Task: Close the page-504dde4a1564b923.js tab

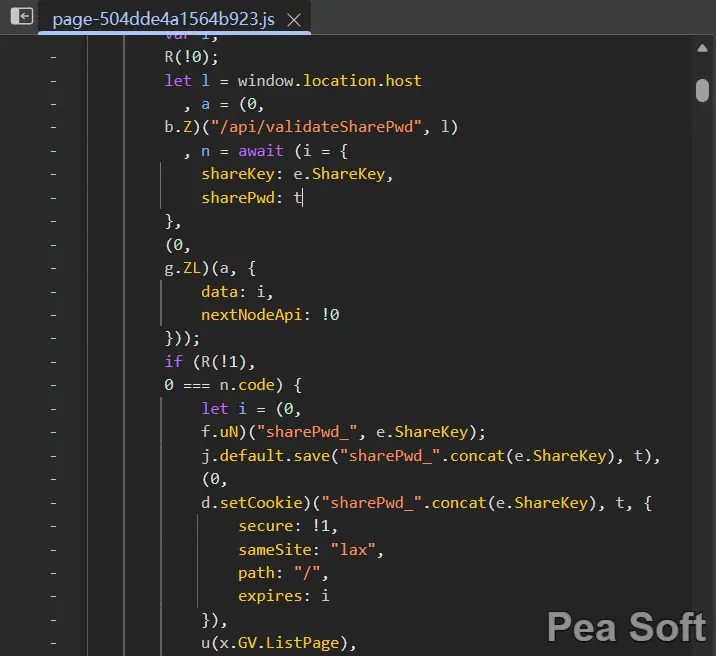Action: tap(294, 20)
